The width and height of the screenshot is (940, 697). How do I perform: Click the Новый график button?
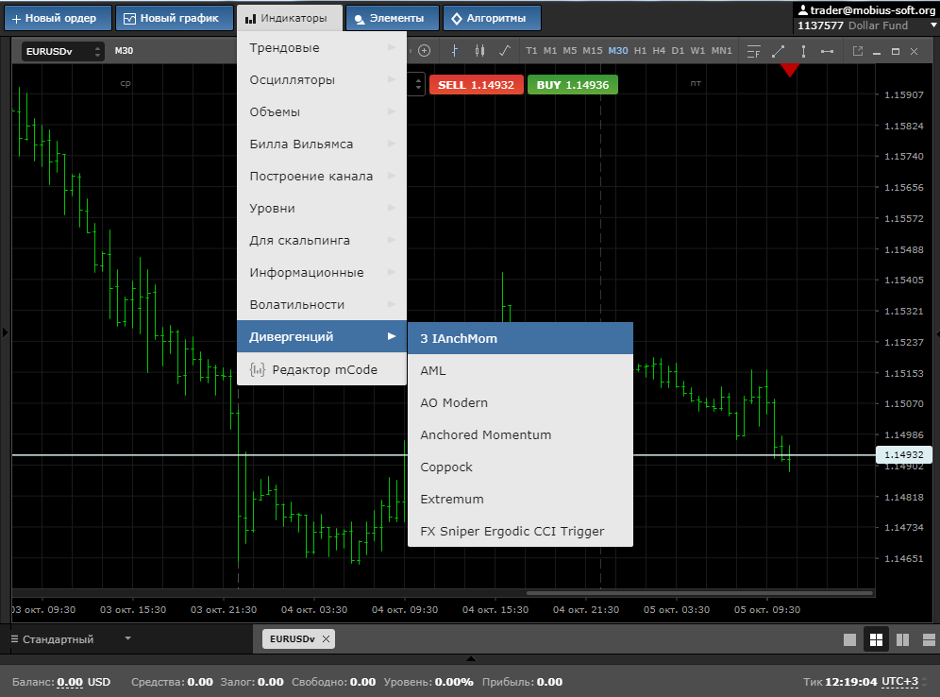[174, 18]
